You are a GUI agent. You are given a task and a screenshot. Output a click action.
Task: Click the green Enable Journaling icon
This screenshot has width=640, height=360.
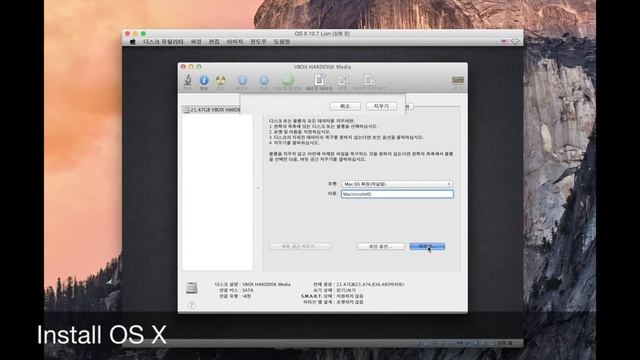[288, 80]
